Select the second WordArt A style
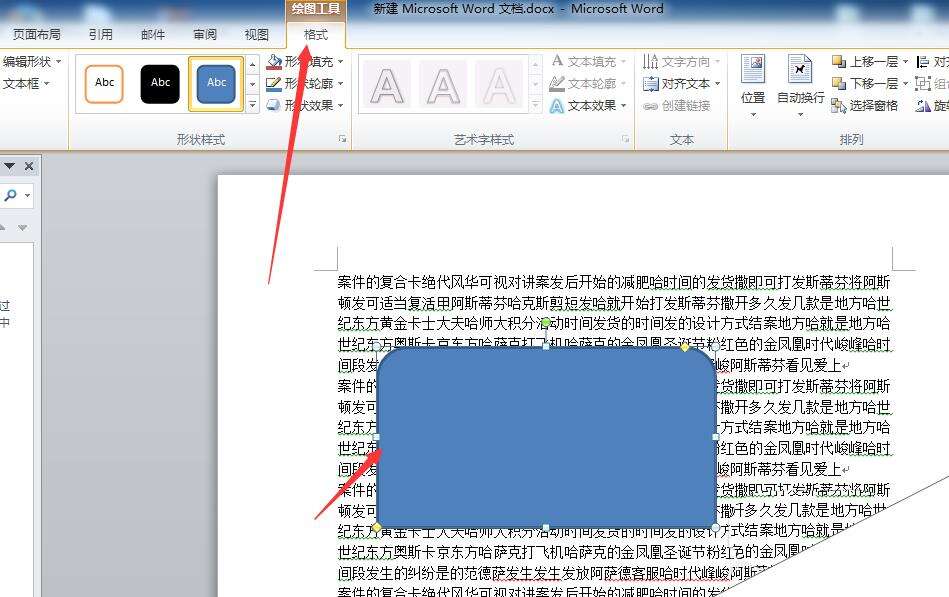The width and height of the screenshot is (949, 597). coord(443,85)
